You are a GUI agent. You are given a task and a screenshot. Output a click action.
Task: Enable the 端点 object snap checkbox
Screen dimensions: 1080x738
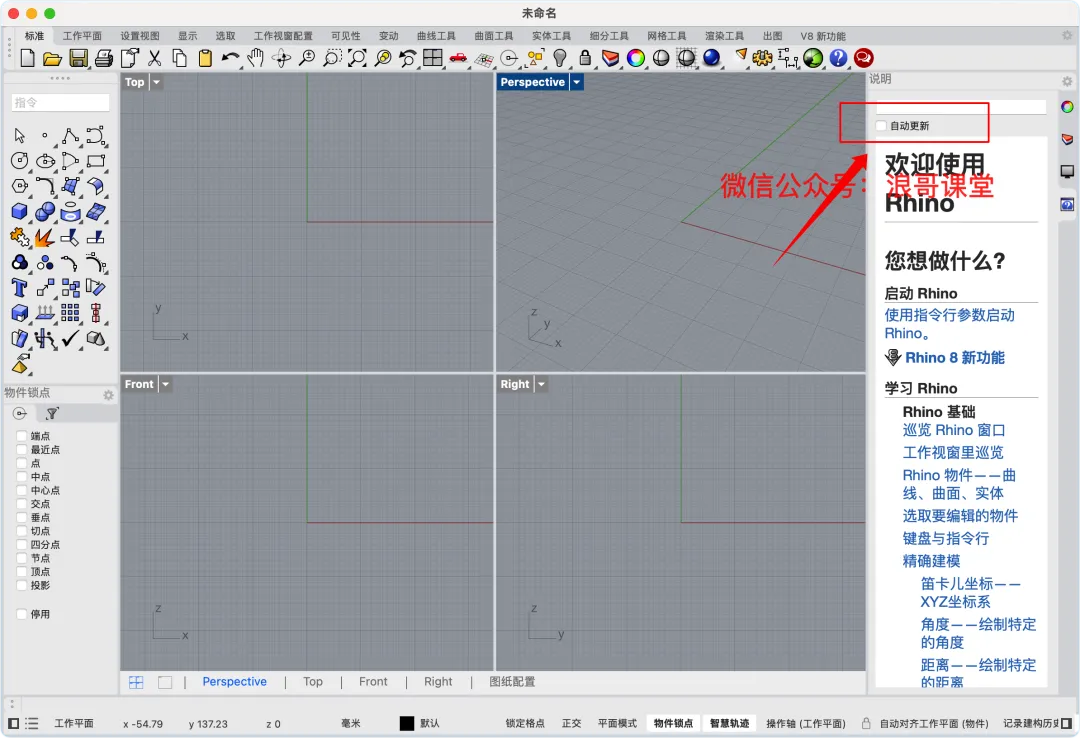click(21, 436)
